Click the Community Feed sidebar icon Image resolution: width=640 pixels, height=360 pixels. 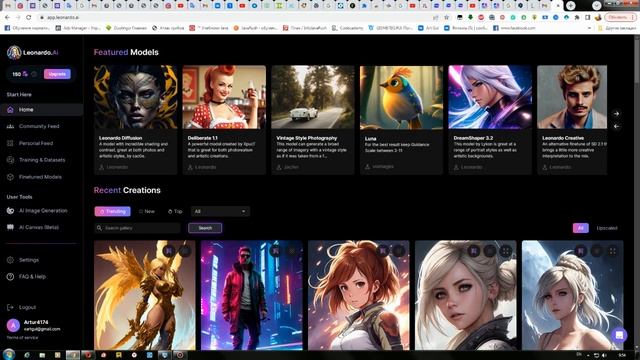10,127
